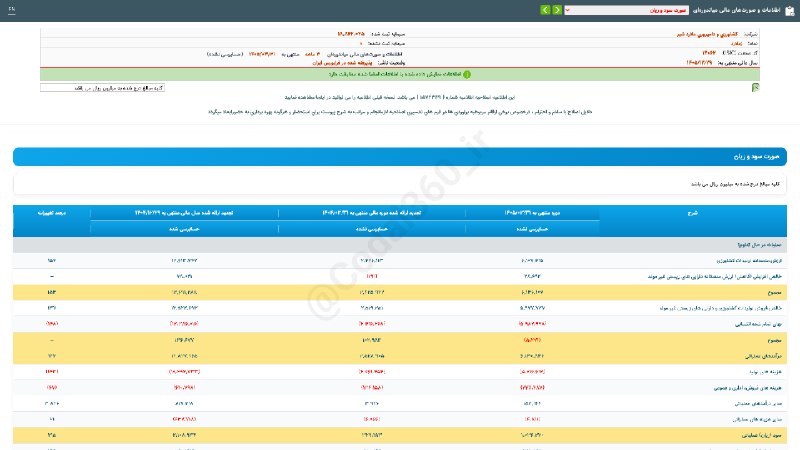Click the green notice bar about disclosed information
This screenshot has height=450, width=800.
(x=399, y=74)
